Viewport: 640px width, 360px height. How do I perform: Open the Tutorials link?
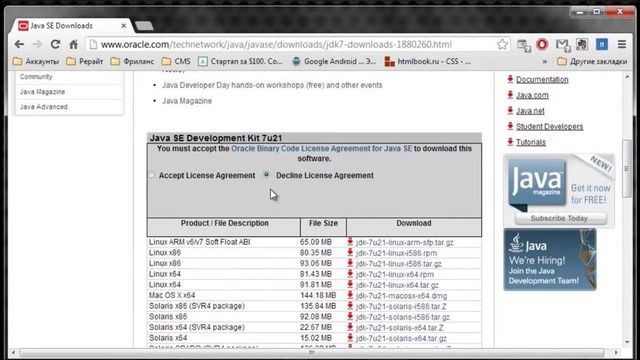pyautogui.click(x=531, y=142)
